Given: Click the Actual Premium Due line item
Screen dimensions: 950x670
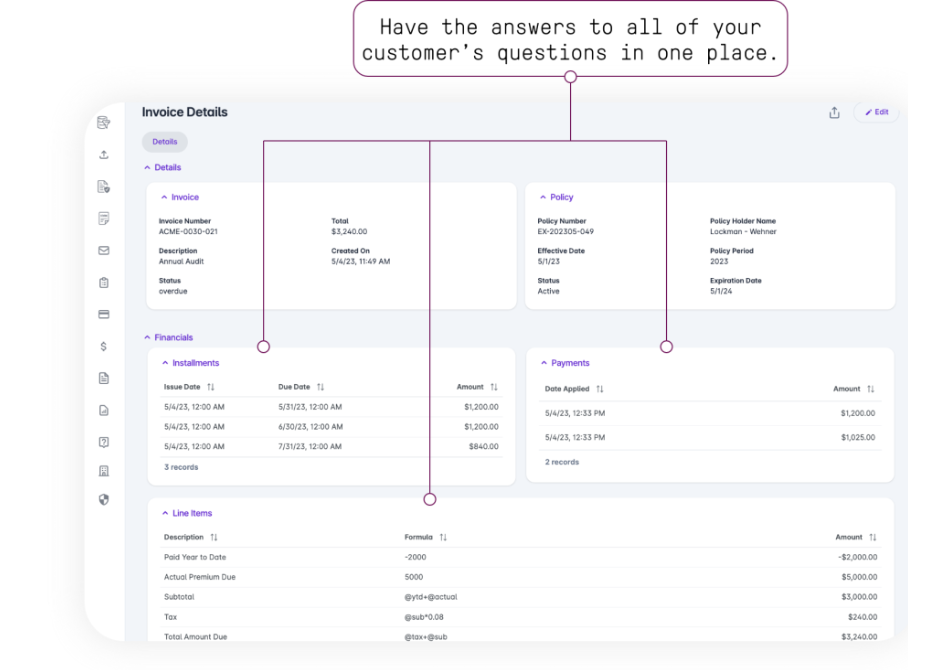Looking at the screenshot, I should point(199,577).
